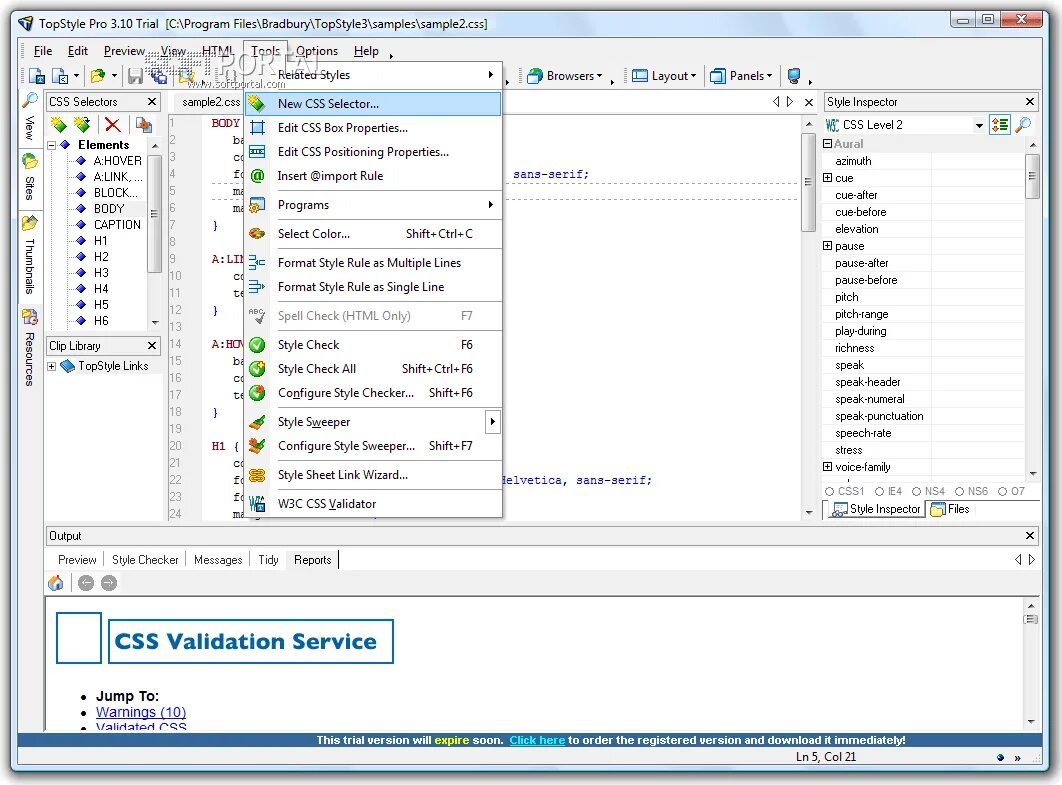Screen dimensions: 1062x785
Task: Open the Browsers dropdown
Action: [565, 76]
